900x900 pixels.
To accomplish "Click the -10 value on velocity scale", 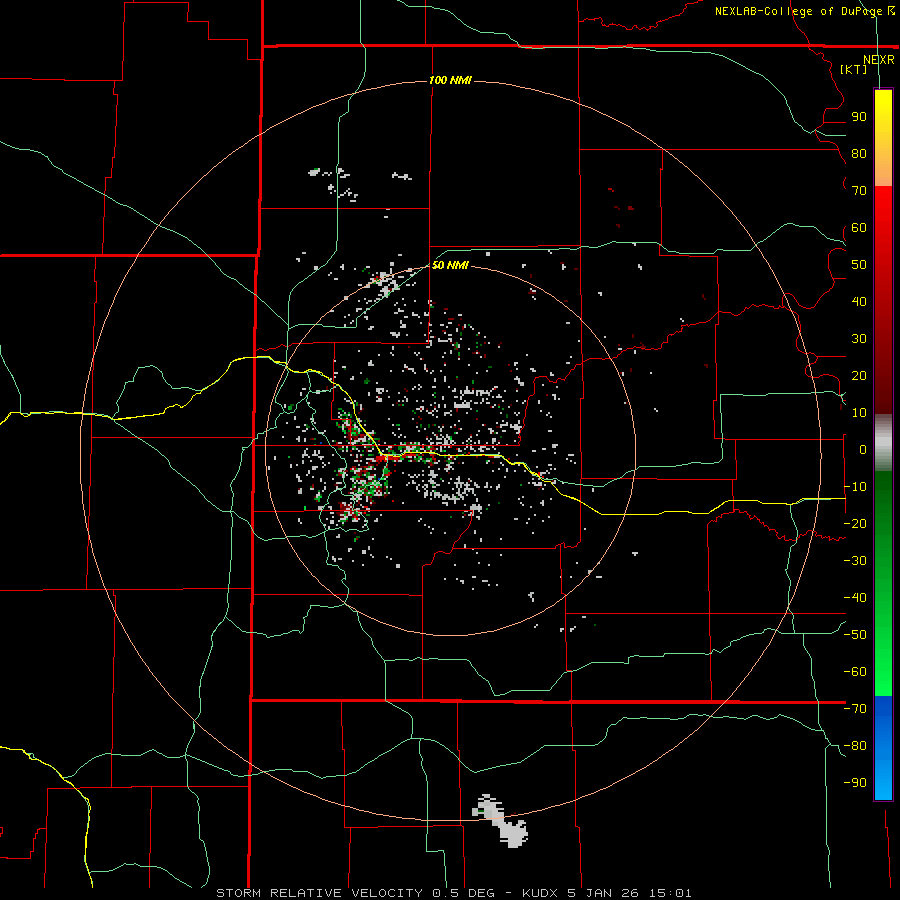I will point(855,487).
